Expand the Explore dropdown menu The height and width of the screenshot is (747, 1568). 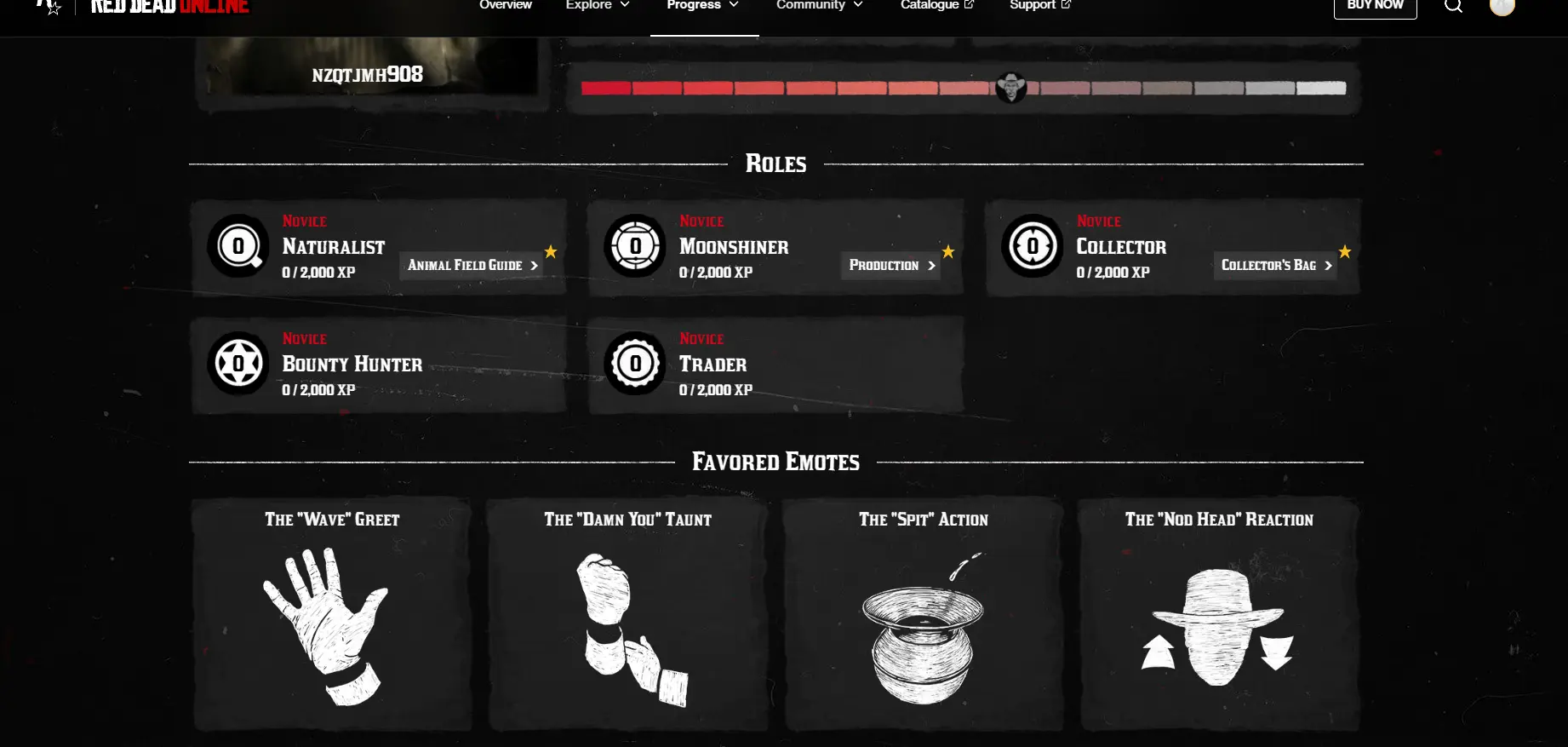598,5
